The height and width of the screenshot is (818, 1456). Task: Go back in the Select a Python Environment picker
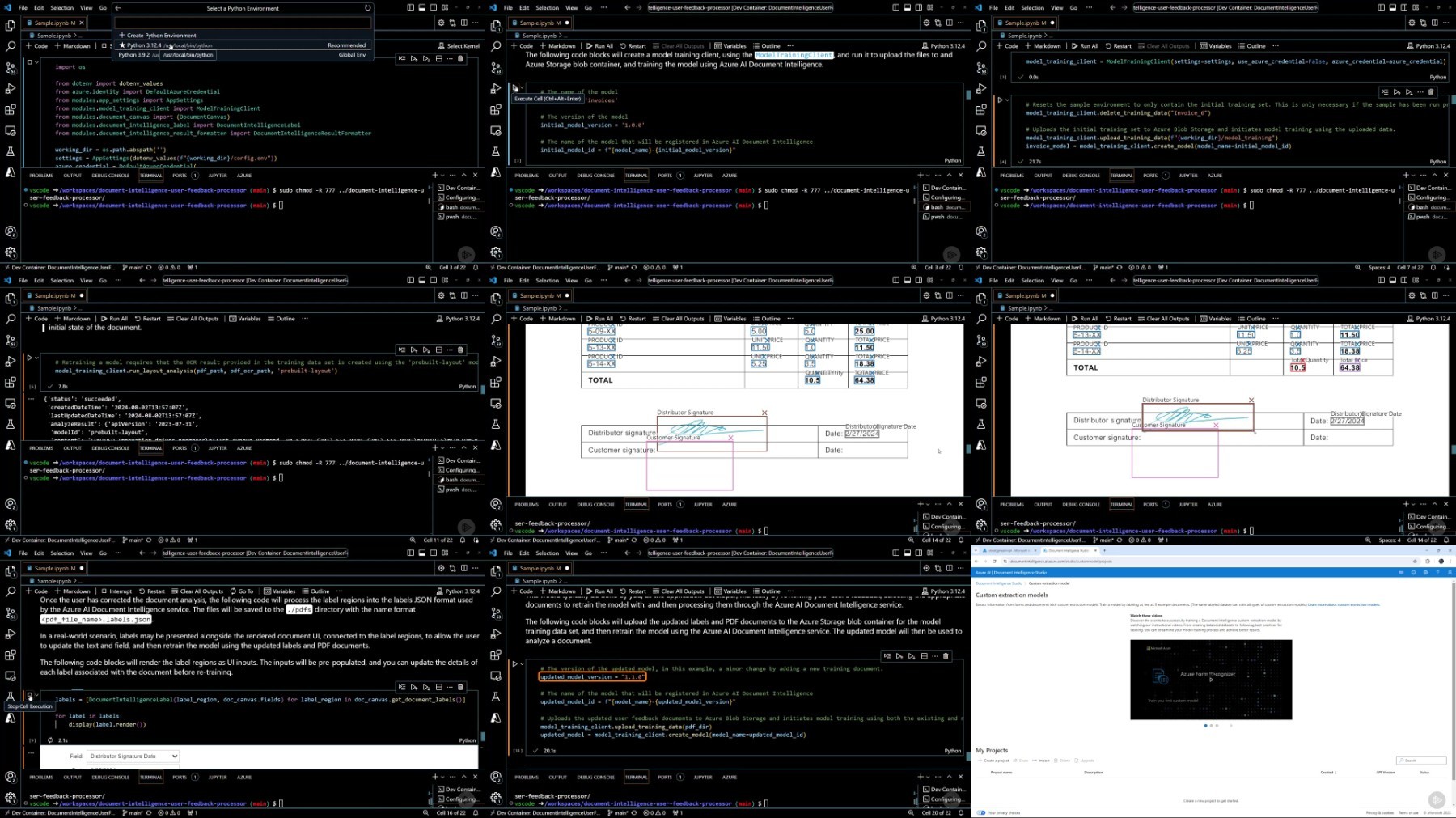(x=118, y=8)
